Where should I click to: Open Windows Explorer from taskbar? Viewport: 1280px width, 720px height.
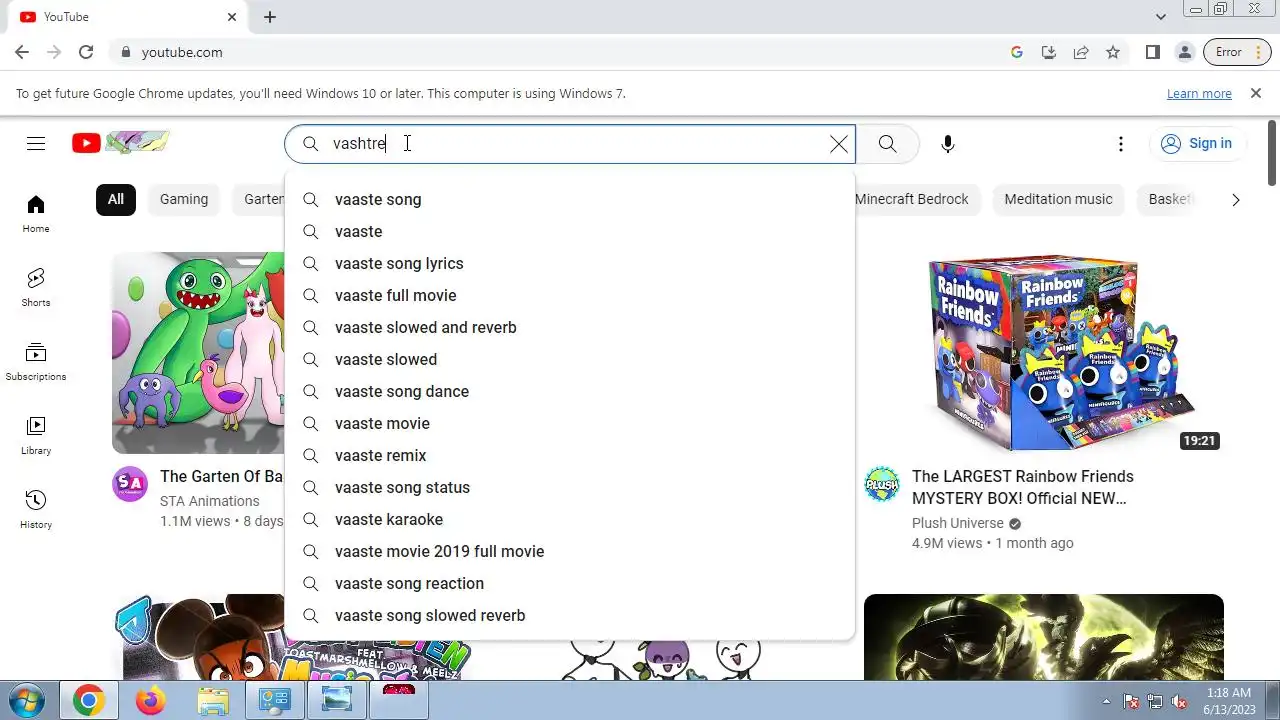click(x=213, y=701)
